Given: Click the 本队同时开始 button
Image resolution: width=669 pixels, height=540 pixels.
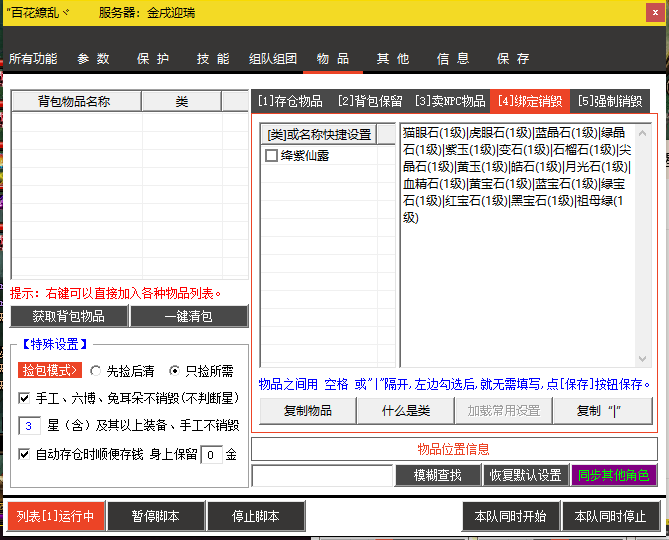Looking at the screenshot, I should (x=510, y=516).
